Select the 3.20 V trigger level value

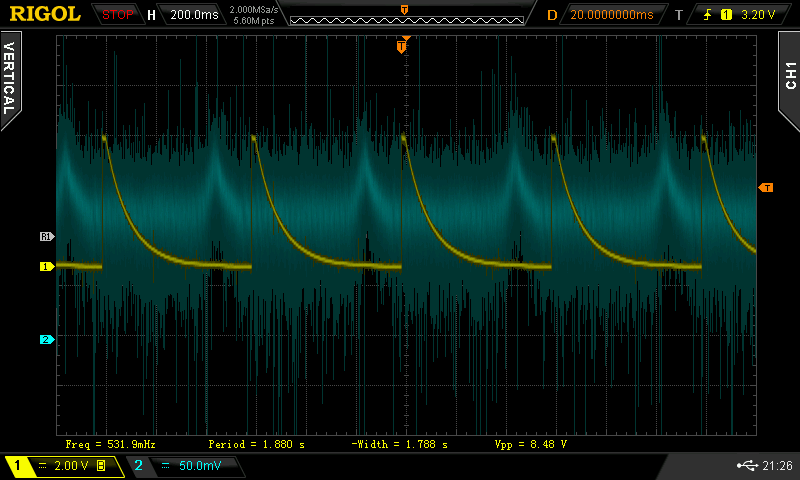[x=758, y=15]
